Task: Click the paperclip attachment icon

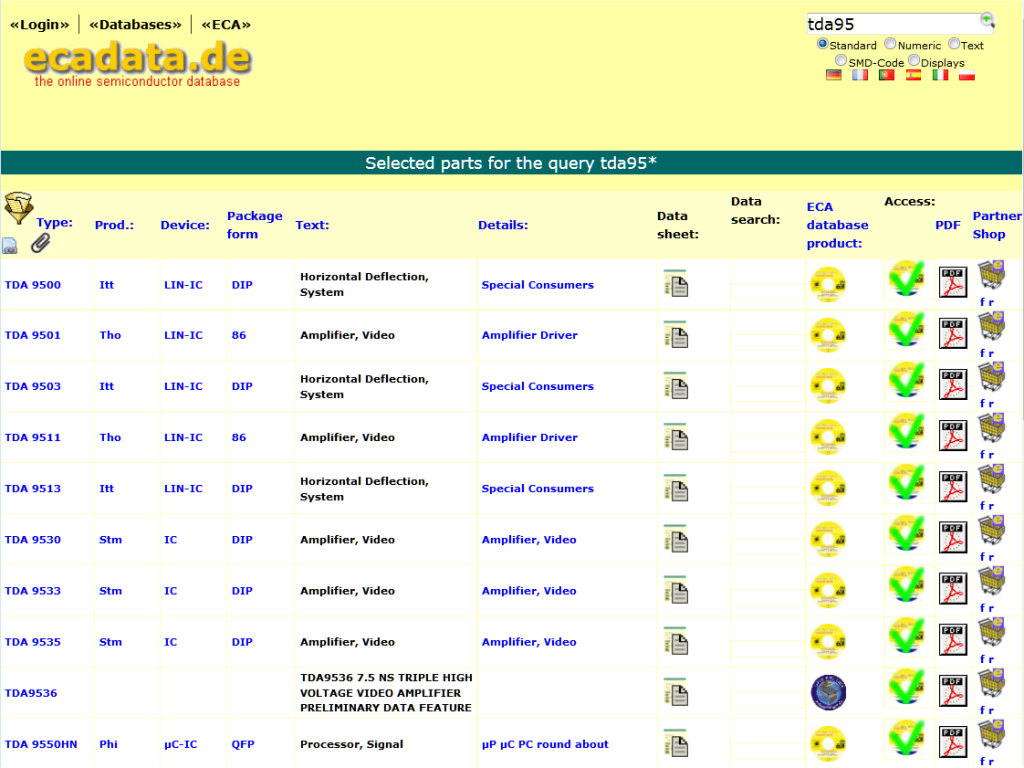Action: 40,244
